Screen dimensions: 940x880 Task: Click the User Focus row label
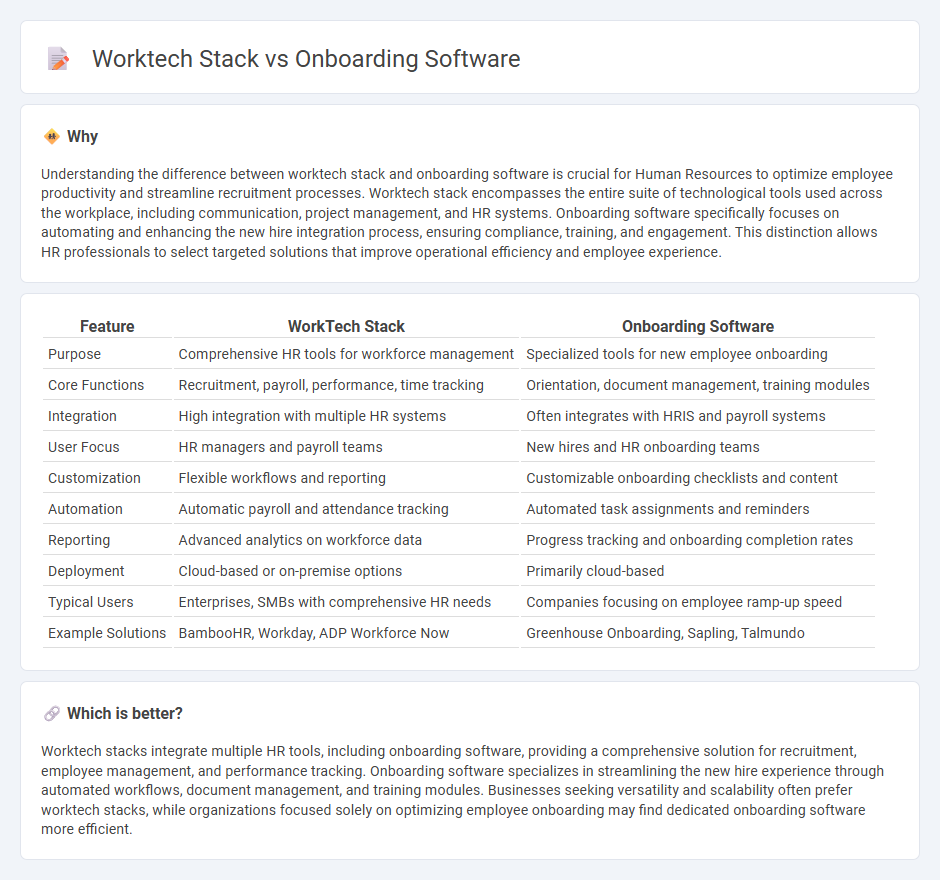tap(84, 447)
